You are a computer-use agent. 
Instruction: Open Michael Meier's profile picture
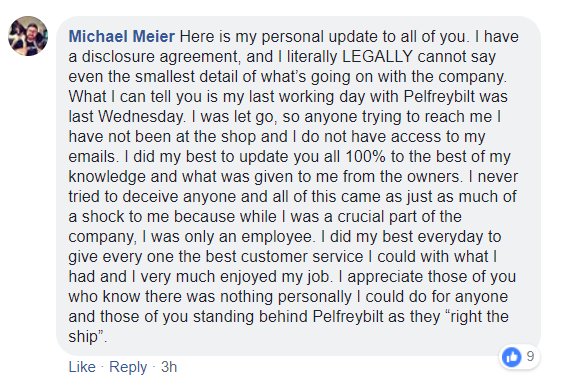28,36
